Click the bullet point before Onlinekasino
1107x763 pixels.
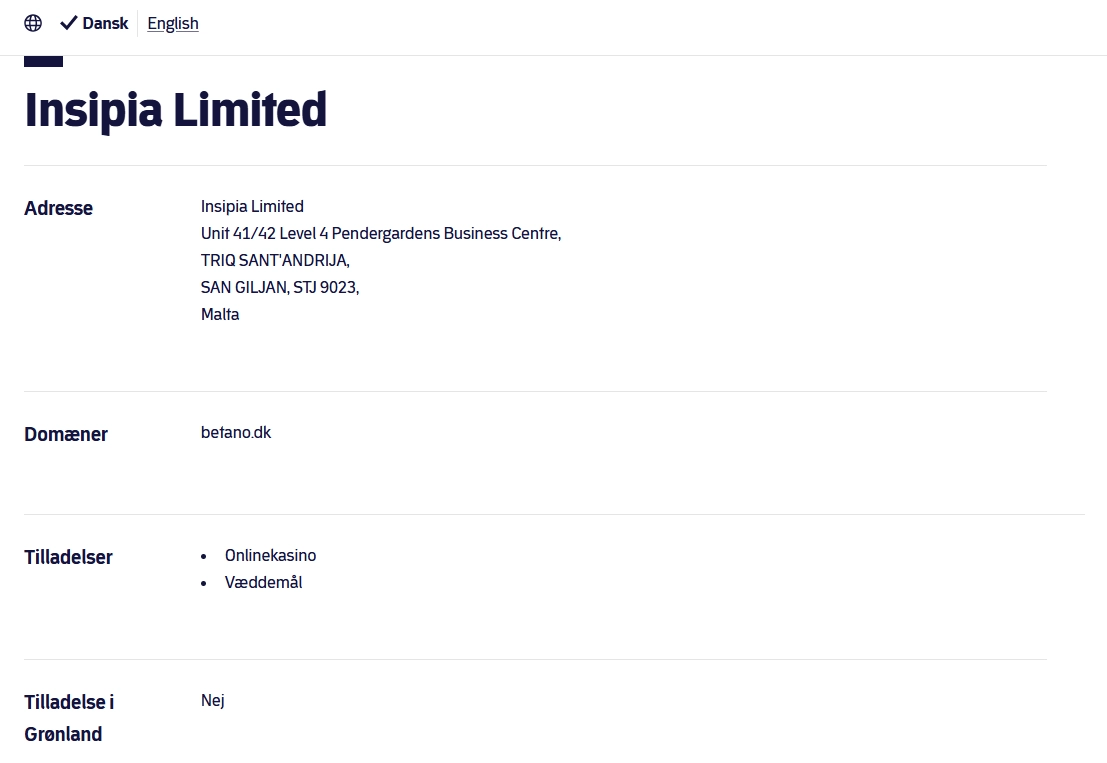pyautogui.click(x=203, y=557)
